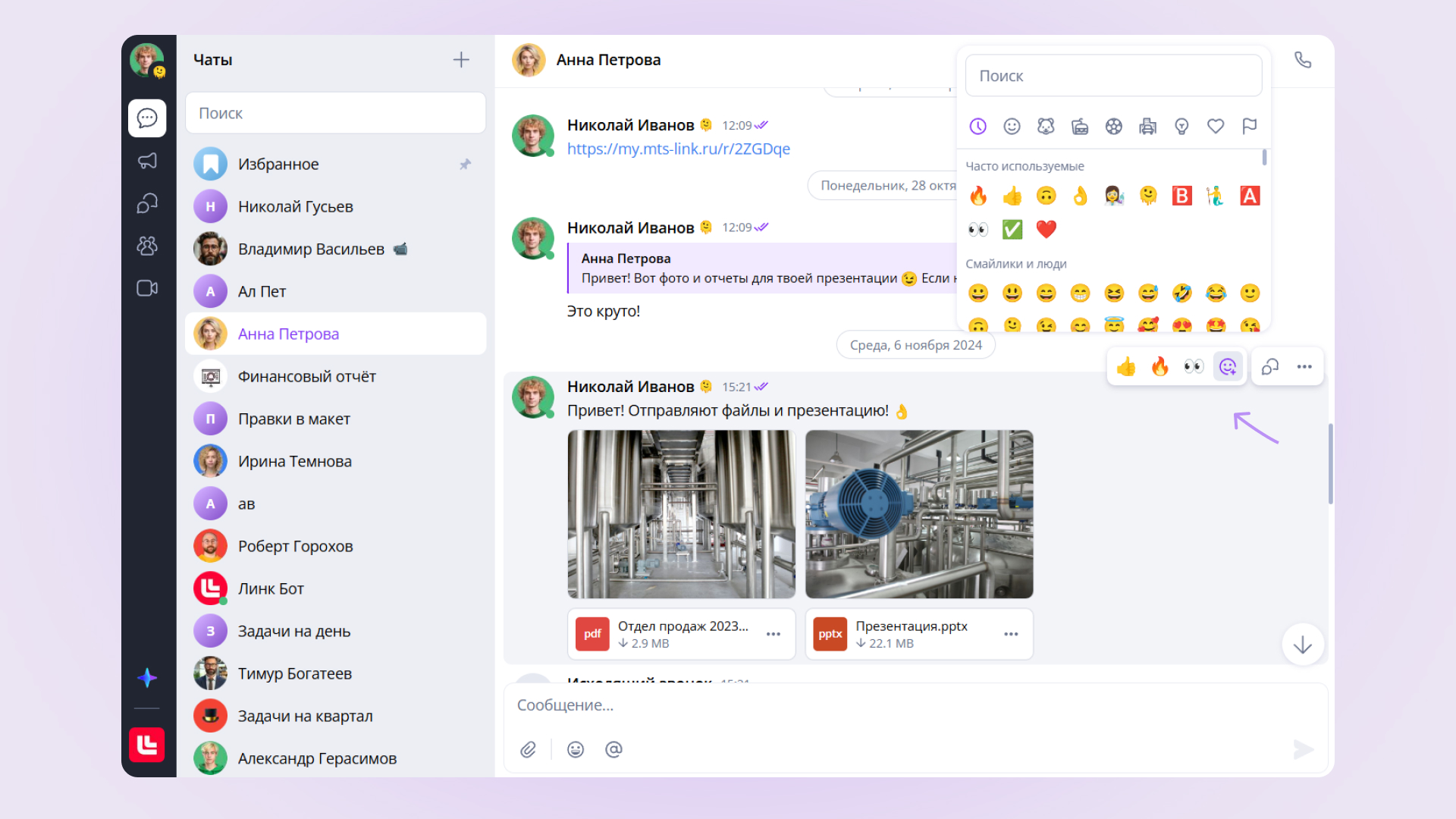Send the message with arrow icon
1456x819 pixels.
pyautogui.click(x=1304, y=749)
